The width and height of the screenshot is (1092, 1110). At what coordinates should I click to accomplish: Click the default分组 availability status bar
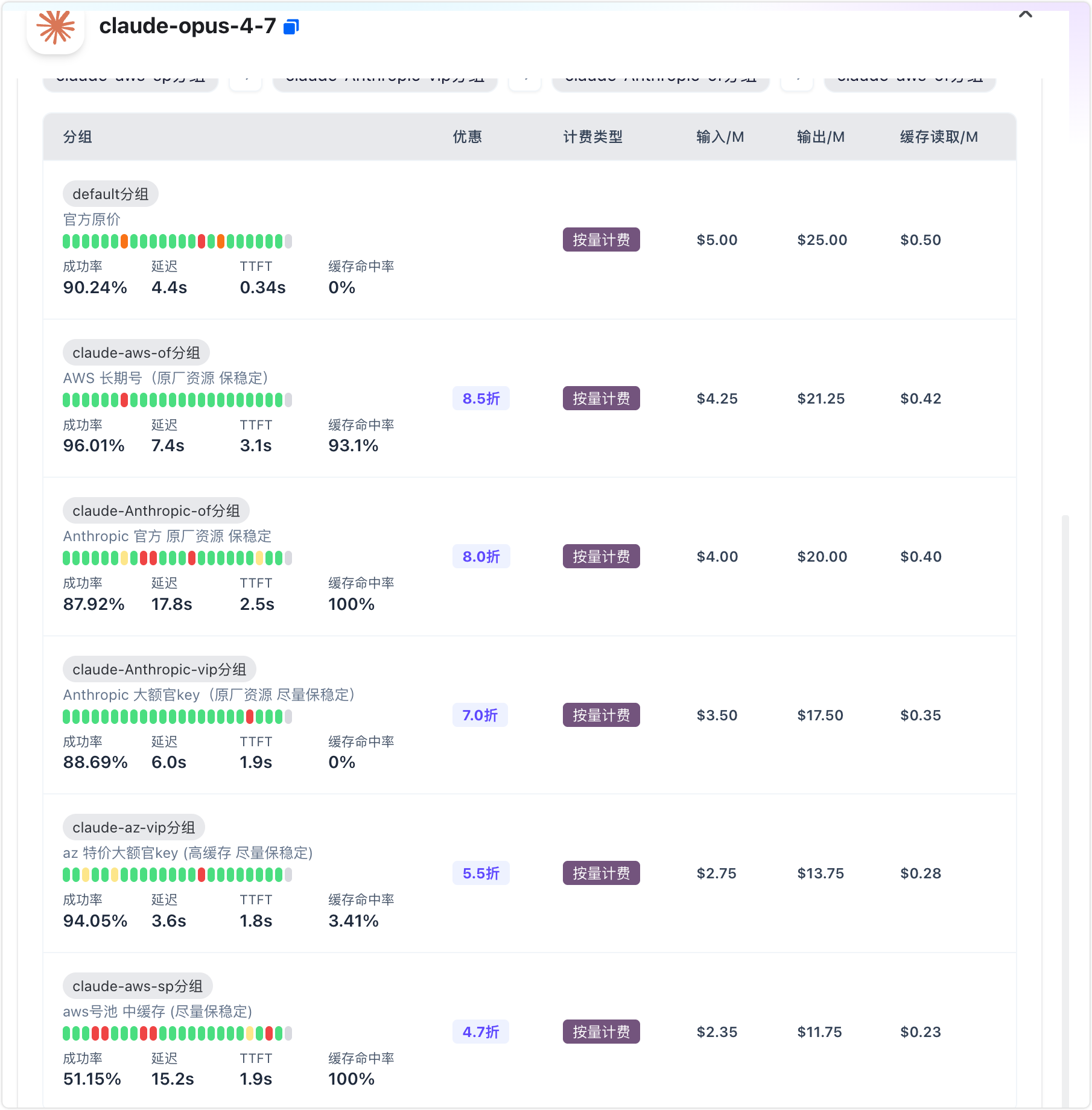click(x=177, y=241)
